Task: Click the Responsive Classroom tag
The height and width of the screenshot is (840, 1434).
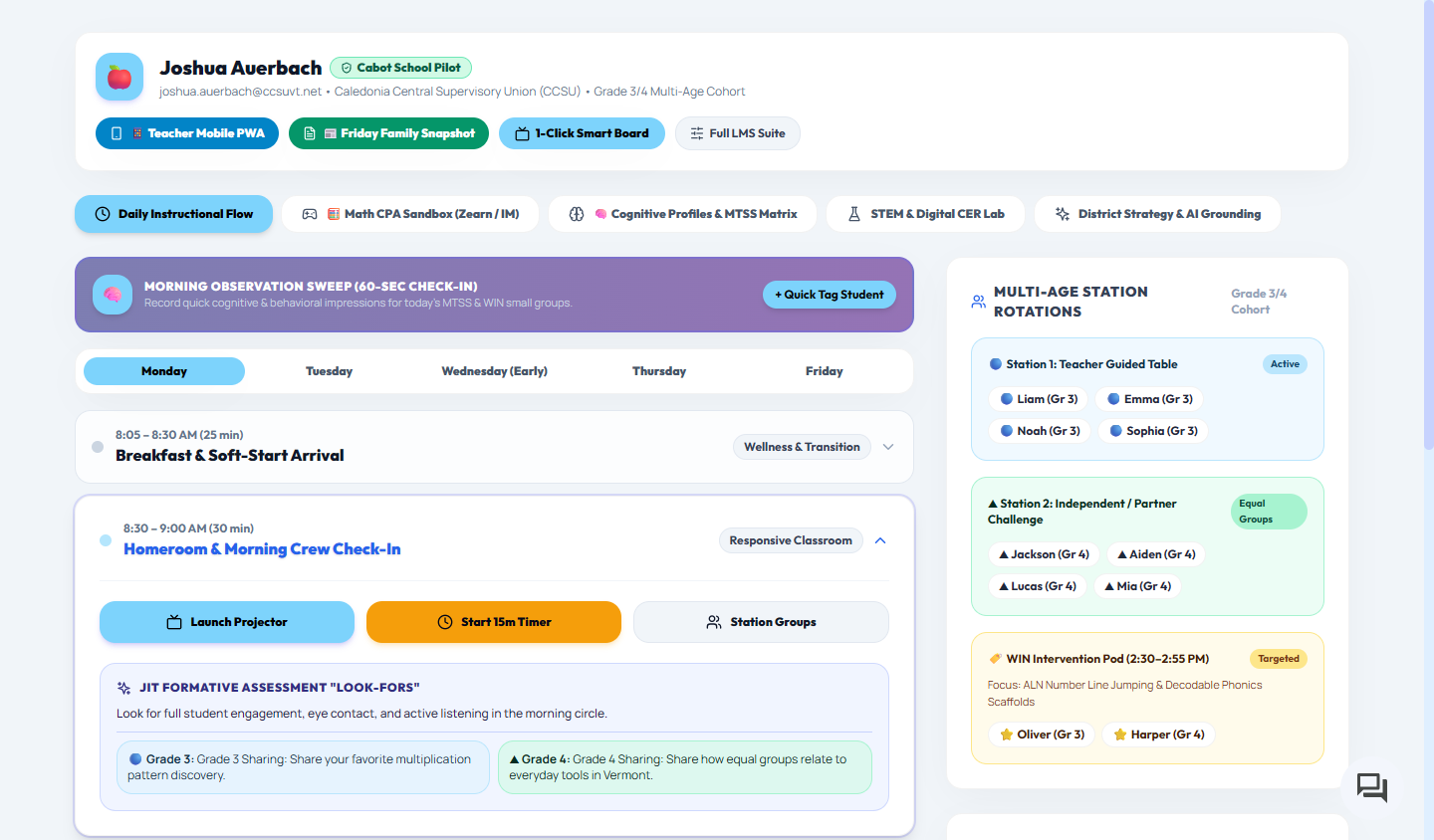Action: (791, 540)
